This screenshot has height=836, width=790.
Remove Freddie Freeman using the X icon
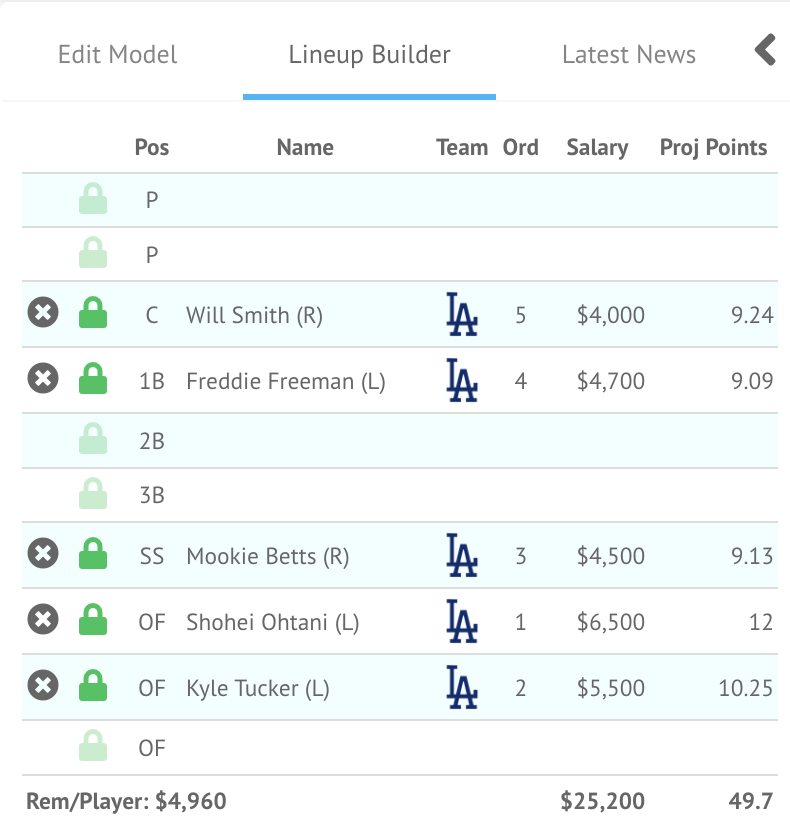click(42, 380)
